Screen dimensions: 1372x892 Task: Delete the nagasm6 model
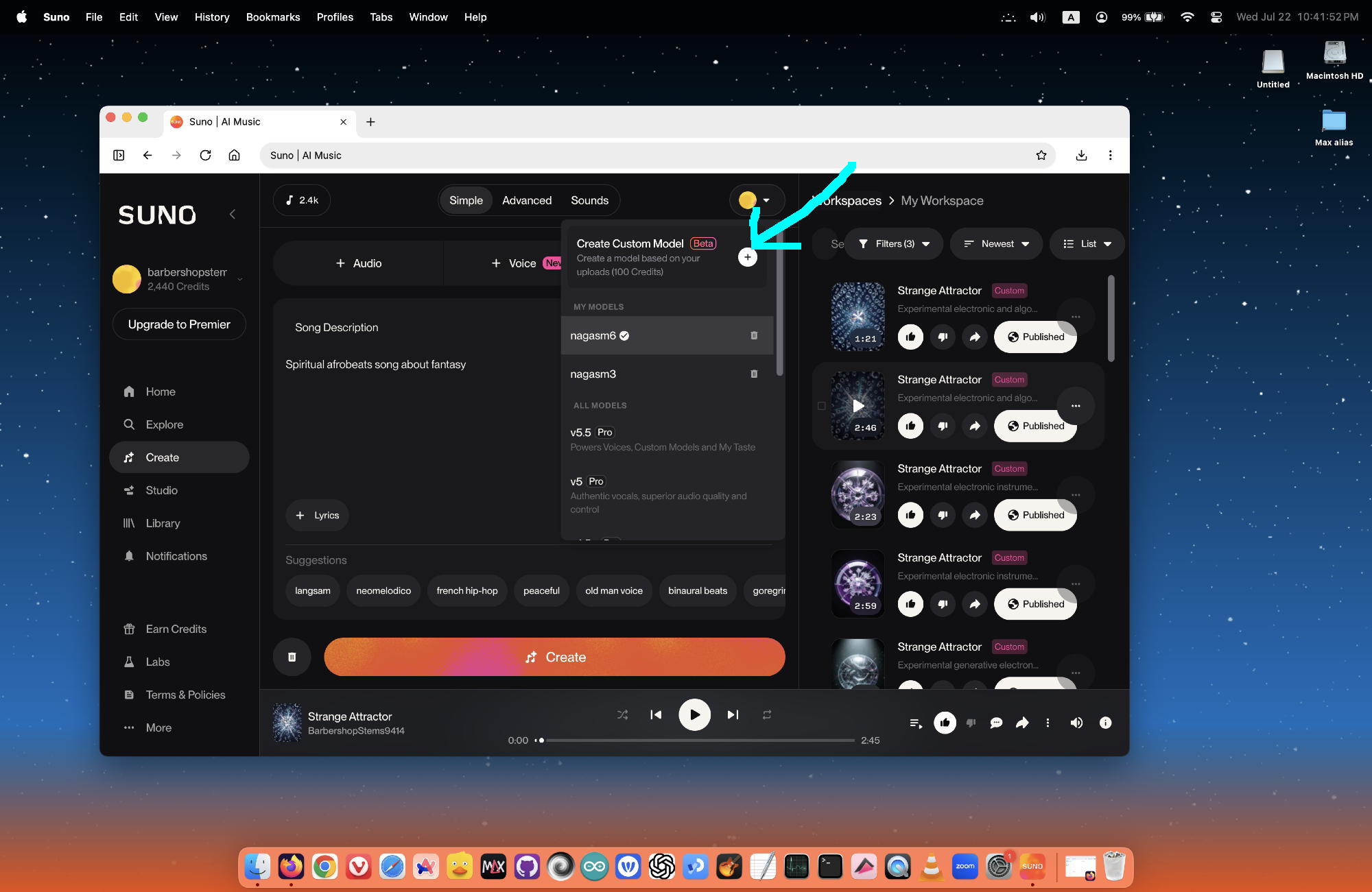(x=754, y=335)
